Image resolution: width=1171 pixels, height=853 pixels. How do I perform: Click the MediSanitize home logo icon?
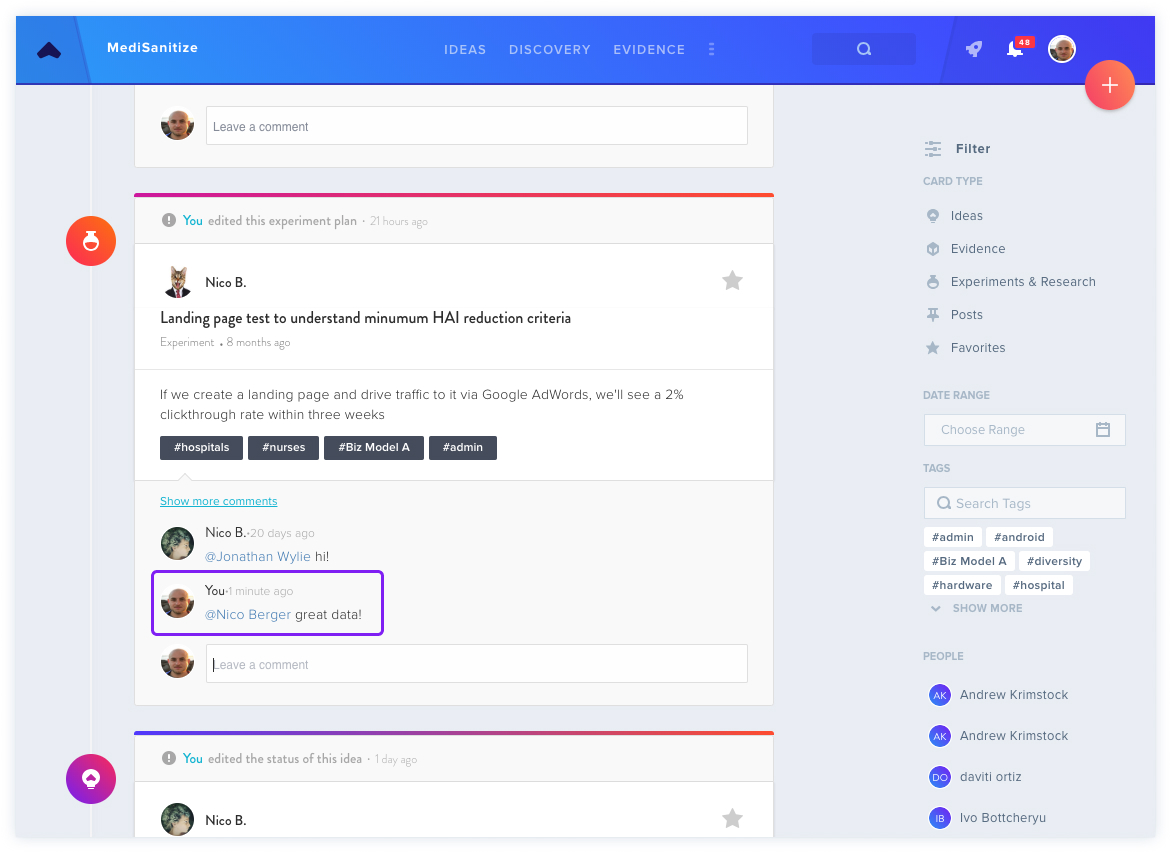pos(49,50)
